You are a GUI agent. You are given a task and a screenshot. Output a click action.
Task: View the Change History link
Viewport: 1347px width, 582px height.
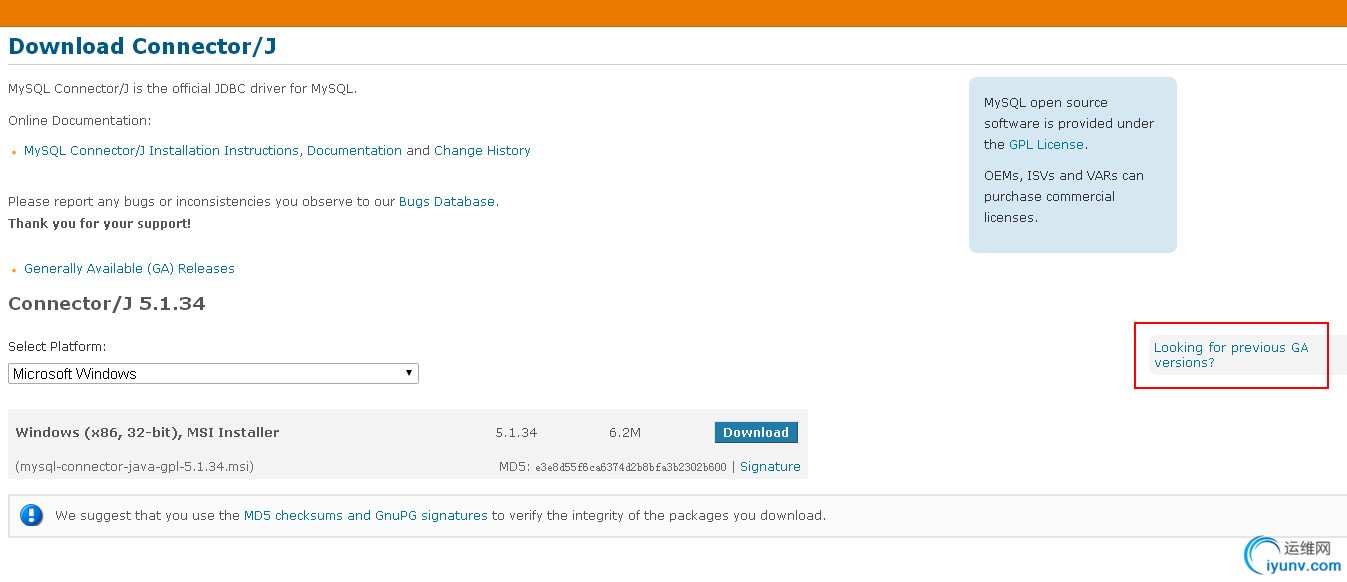point(482,151)
